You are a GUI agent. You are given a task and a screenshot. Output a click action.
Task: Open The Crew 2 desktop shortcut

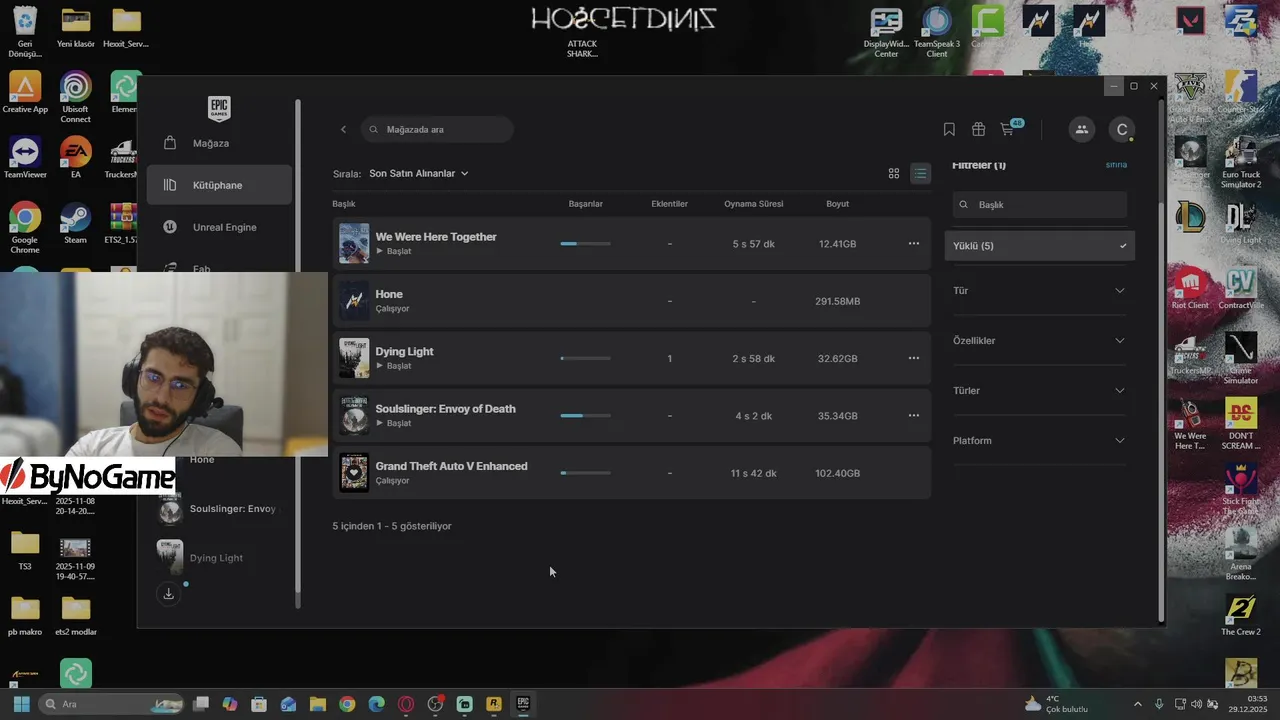point(1241,616)
